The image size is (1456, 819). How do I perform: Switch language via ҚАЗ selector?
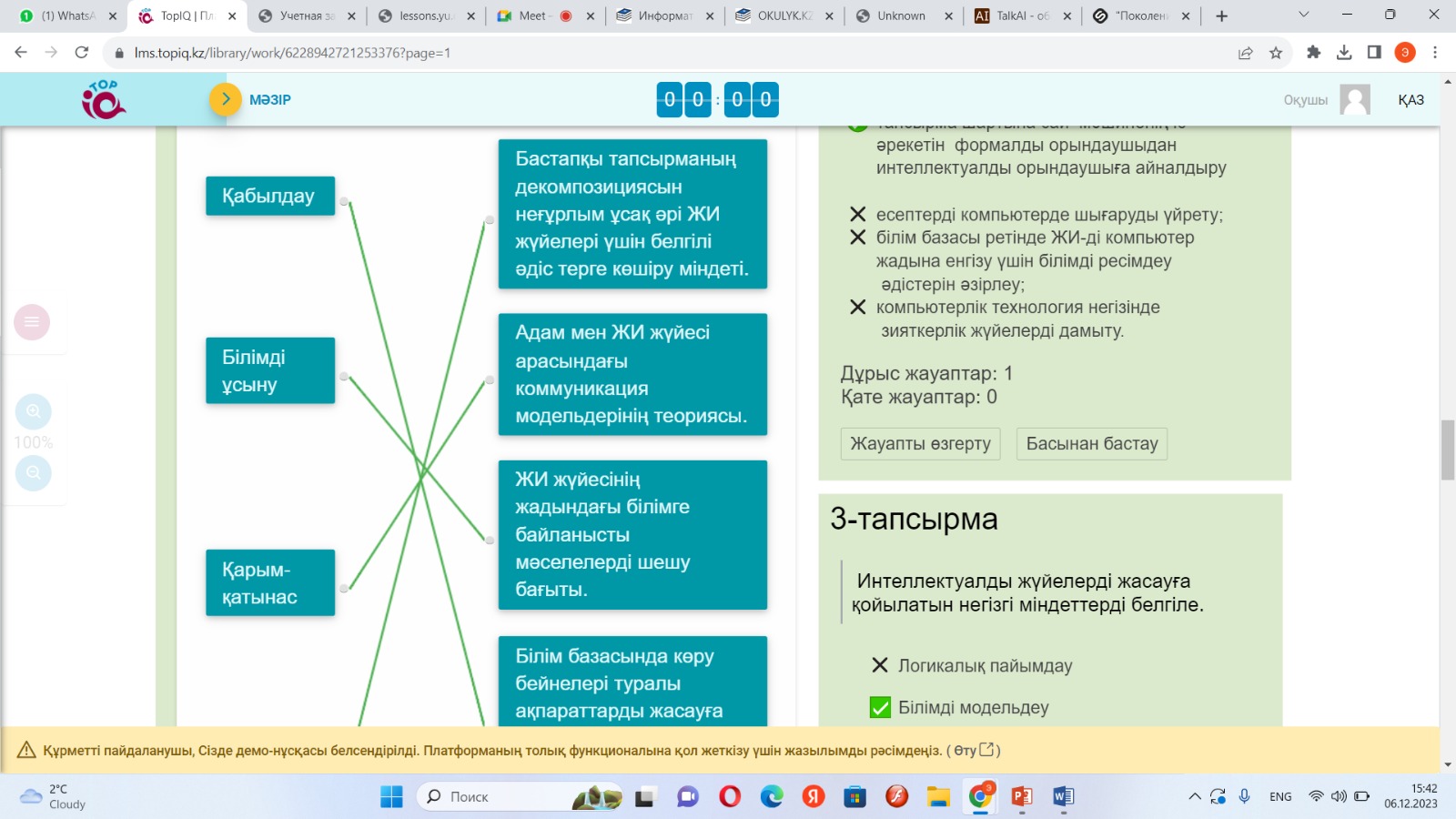[x=1410, y=100]
